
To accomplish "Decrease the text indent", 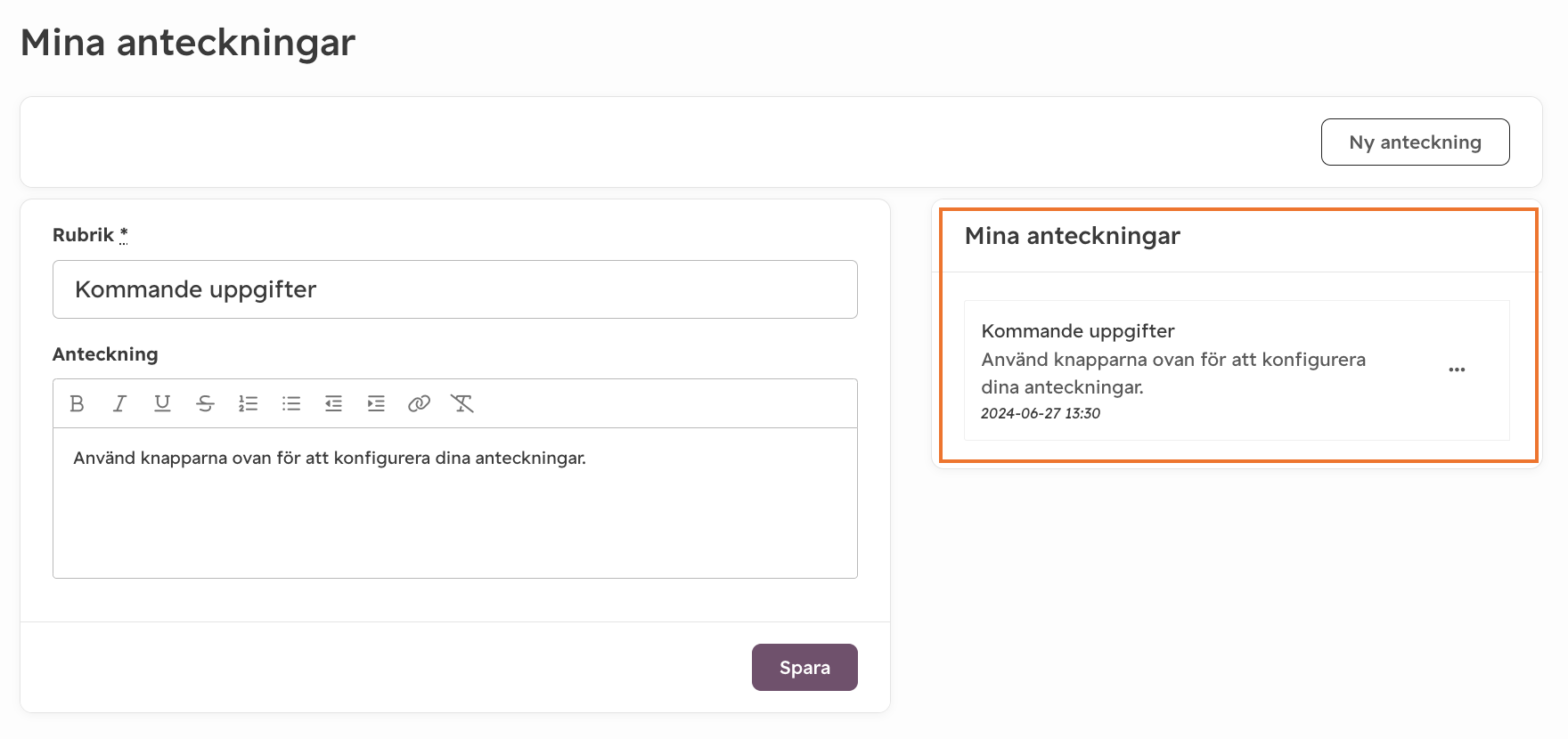I will tap(333, 403).
